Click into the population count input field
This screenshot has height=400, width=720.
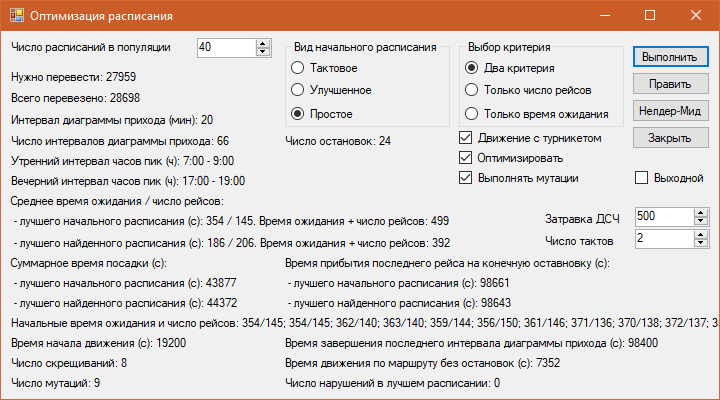click(x=225, y=47)
